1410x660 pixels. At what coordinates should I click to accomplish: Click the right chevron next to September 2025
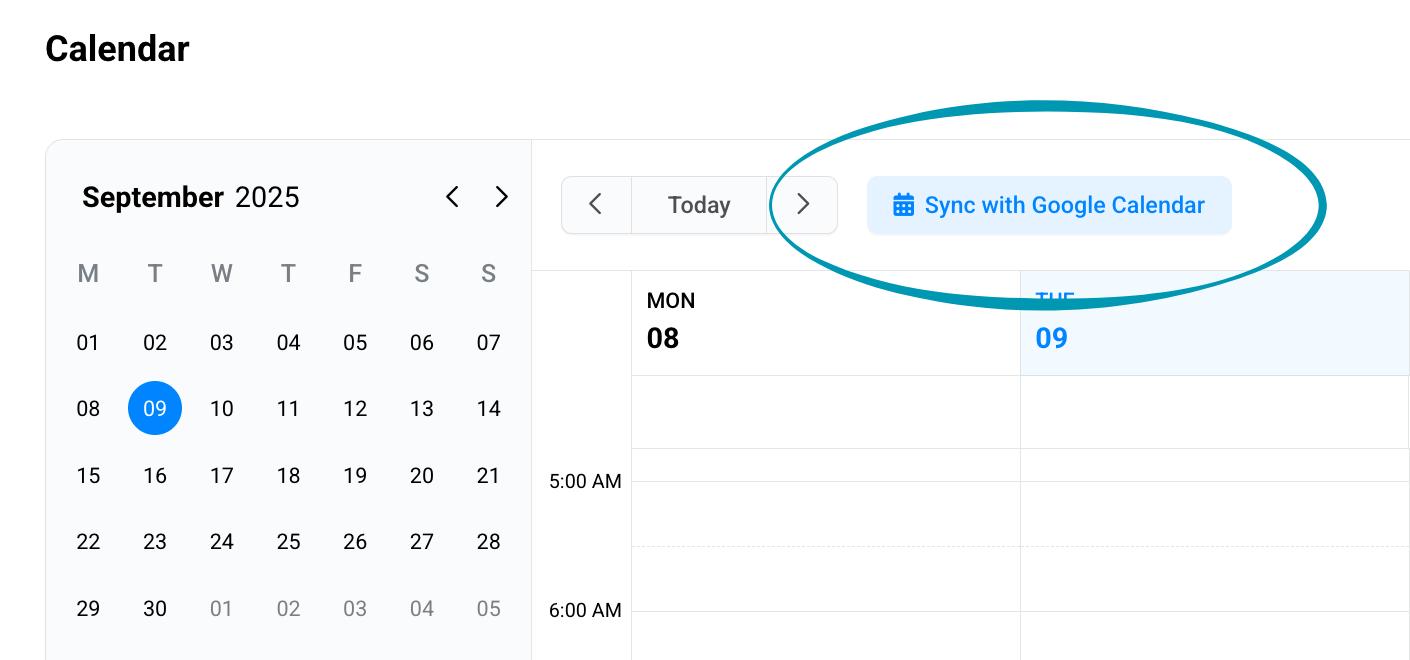pyautogui.click(x=501, y=197)
